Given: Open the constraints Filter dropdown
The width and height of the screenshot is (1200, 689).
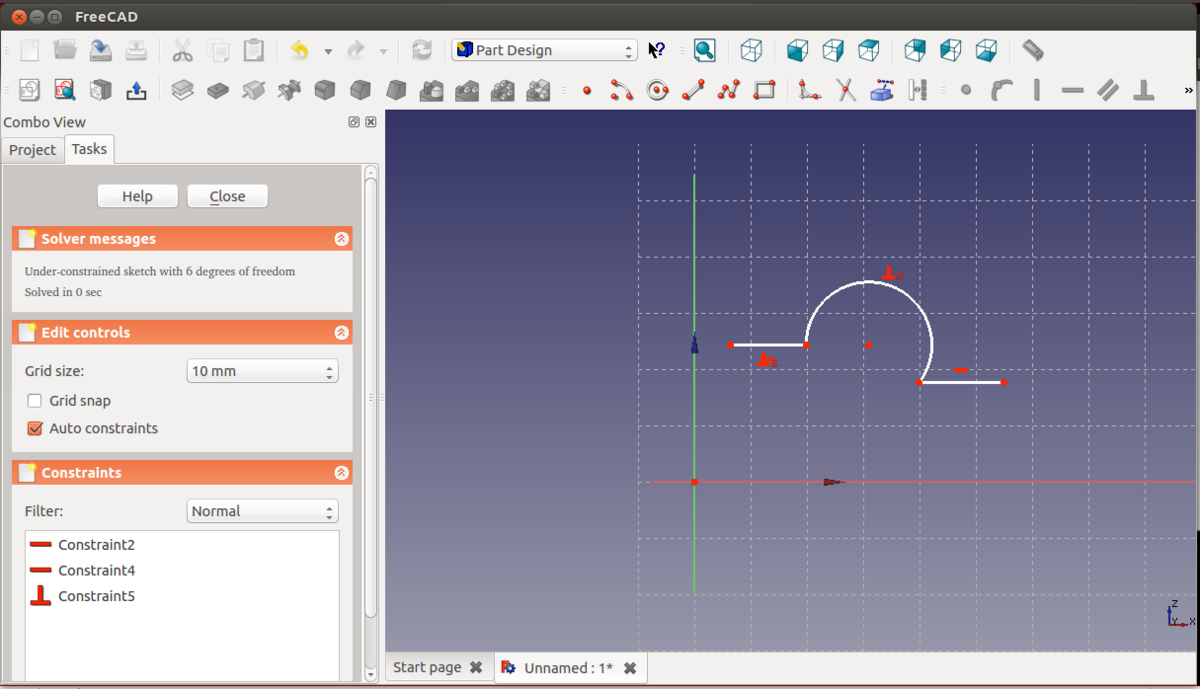Looking at the screenshot, I should pyautogui.click(x=262, y=511).
